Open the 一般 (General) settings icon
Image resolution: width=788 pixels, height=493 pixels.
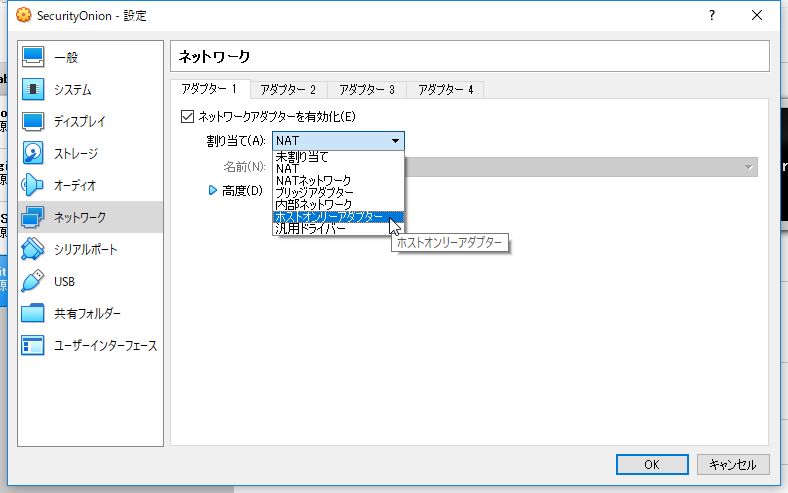pos(33,57)
